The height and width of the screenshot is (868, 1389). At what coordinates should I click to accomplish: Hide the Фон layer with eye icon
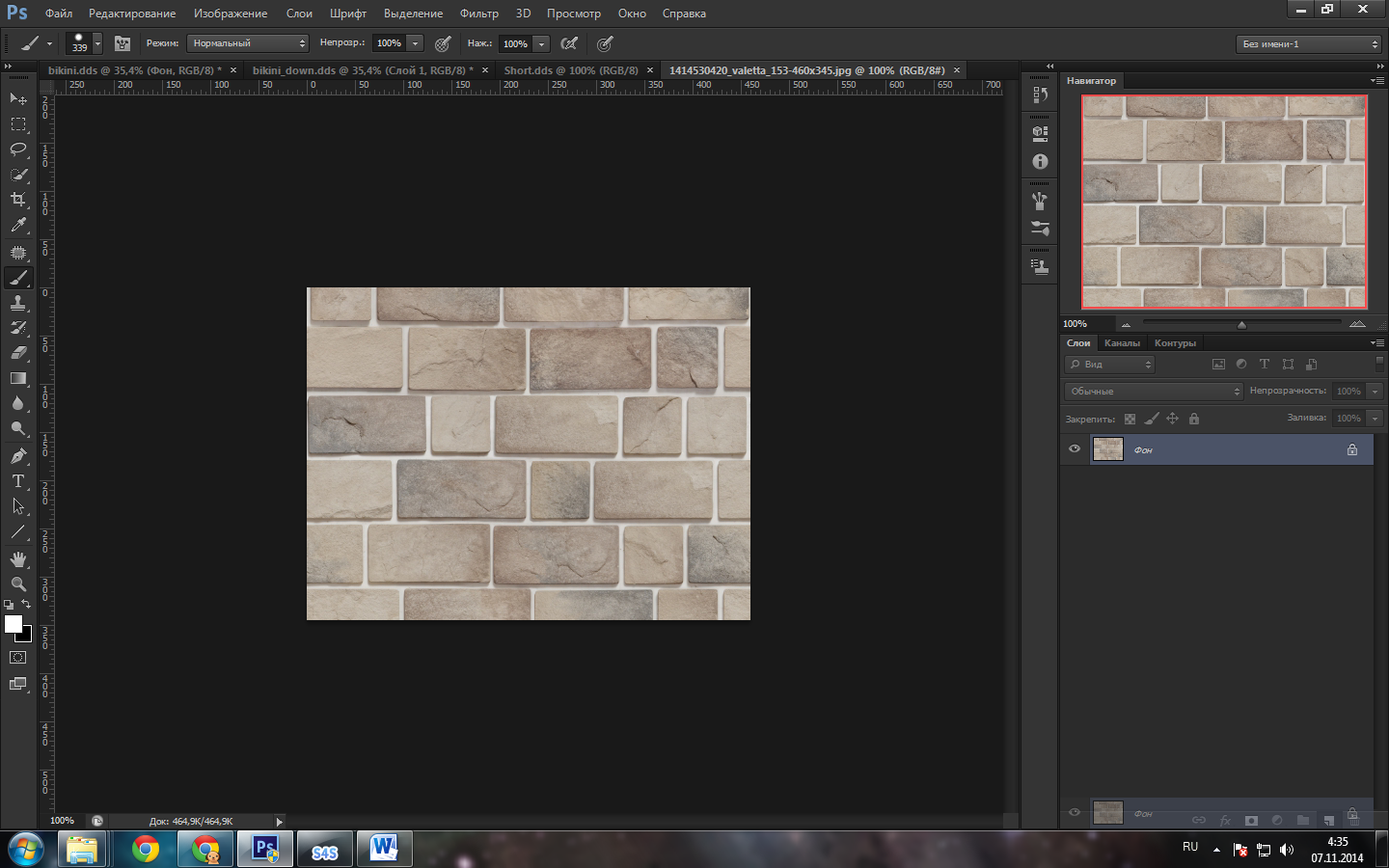point(1075,449)
